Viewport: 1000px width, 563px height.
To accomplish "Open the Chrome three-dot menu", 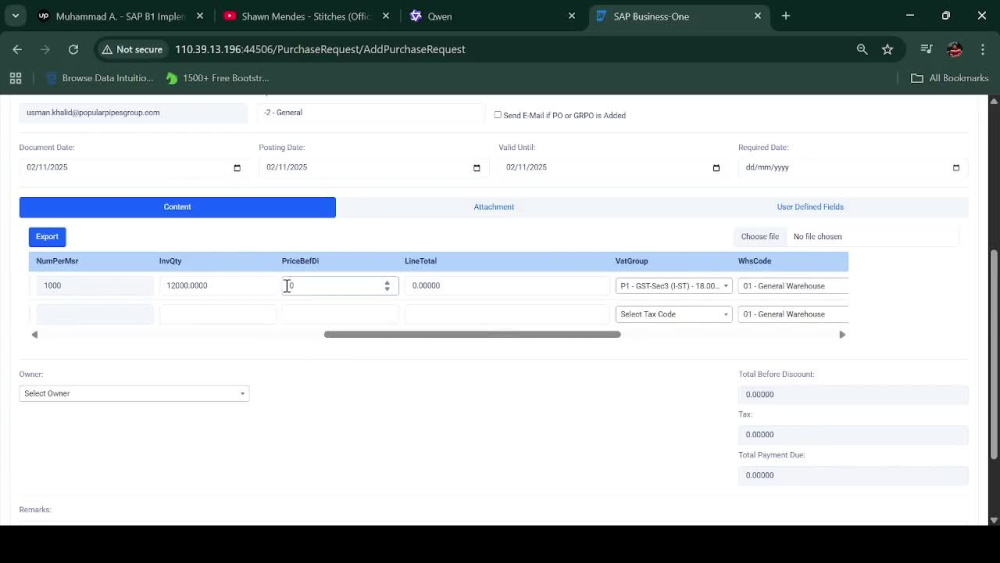I will coord(982,49).
